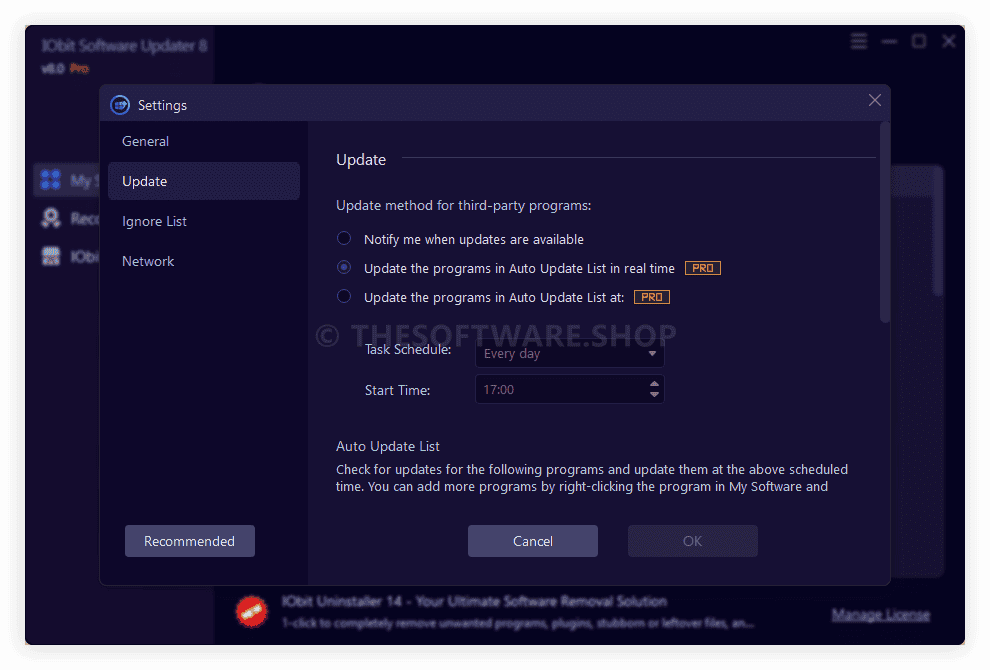Click My Software grid icon in sidebar
The width and height of the screenshot is (990, 670).
51,180
